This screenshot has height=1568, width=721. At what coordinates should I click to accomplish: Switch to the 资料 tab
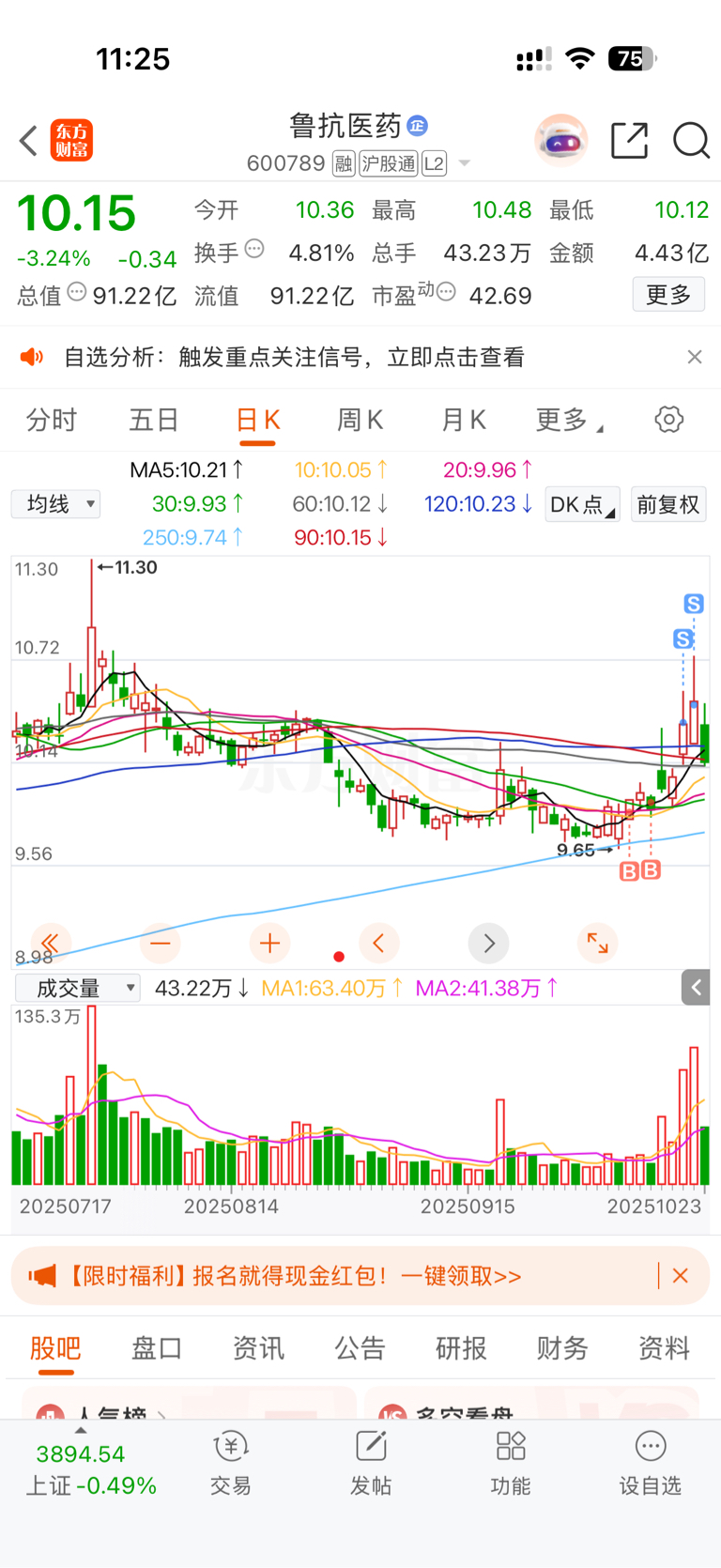tap(664, 1348)
